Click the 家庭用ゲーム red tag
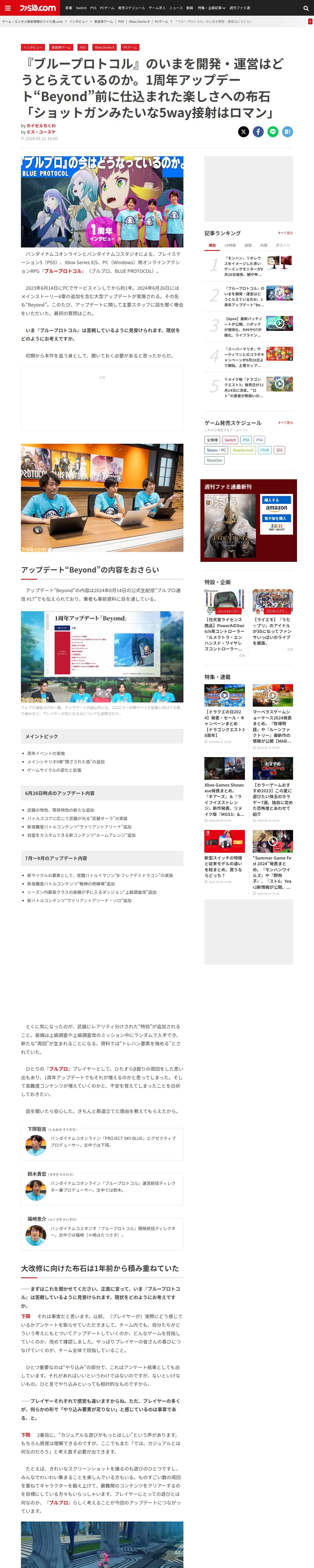The height and width of the screenshot is (1568, 314). tap(60, 47)
